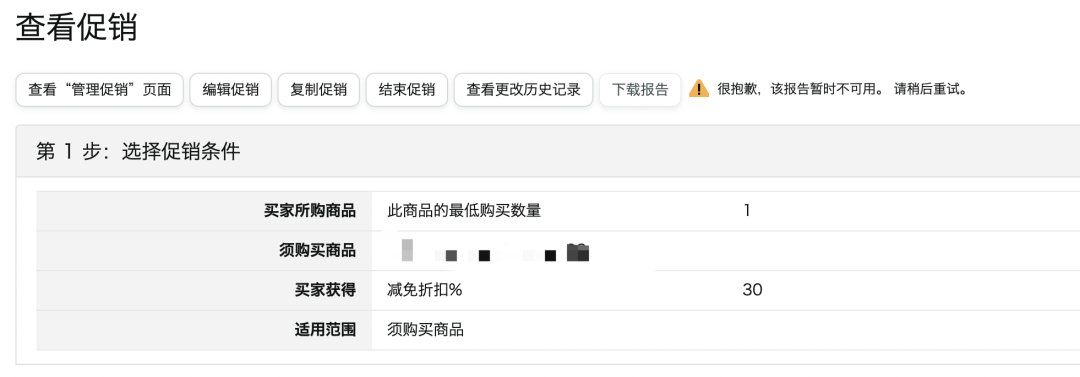Click the 第 1 步:选择促销条件 section header
The height and width of the screenshot is (377, 1080).
click(x=138, y=152)
